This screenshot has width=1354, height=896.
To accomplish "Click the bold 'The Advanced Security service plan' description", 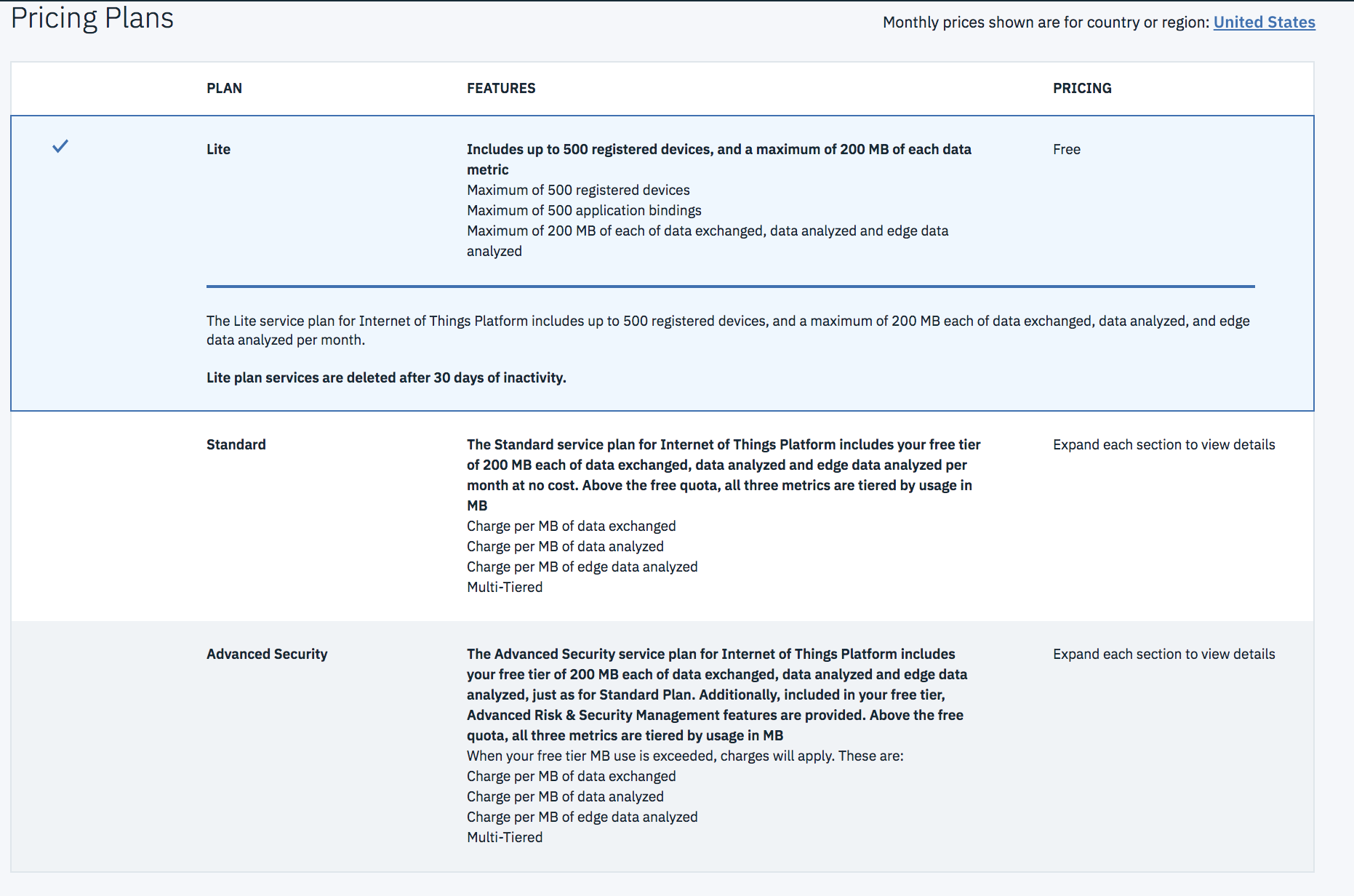I will 717,695.
